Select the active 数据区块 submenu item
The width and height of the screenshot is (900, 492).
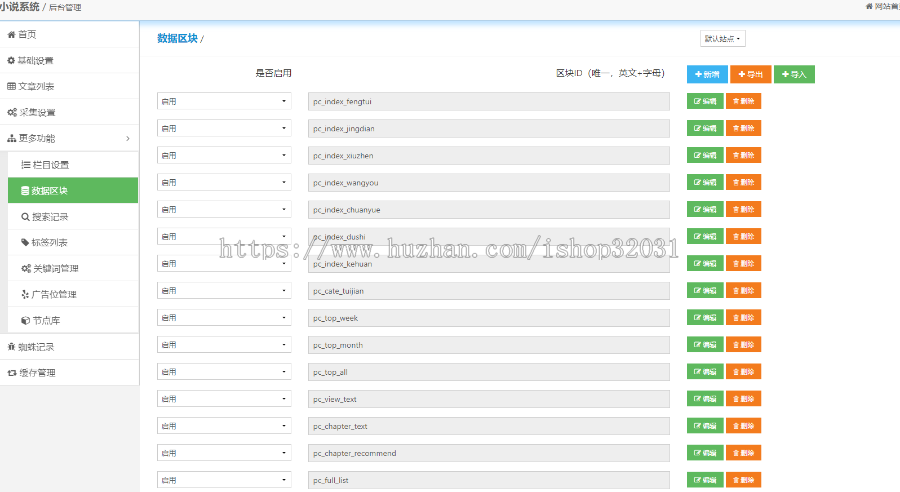[73, 191]
